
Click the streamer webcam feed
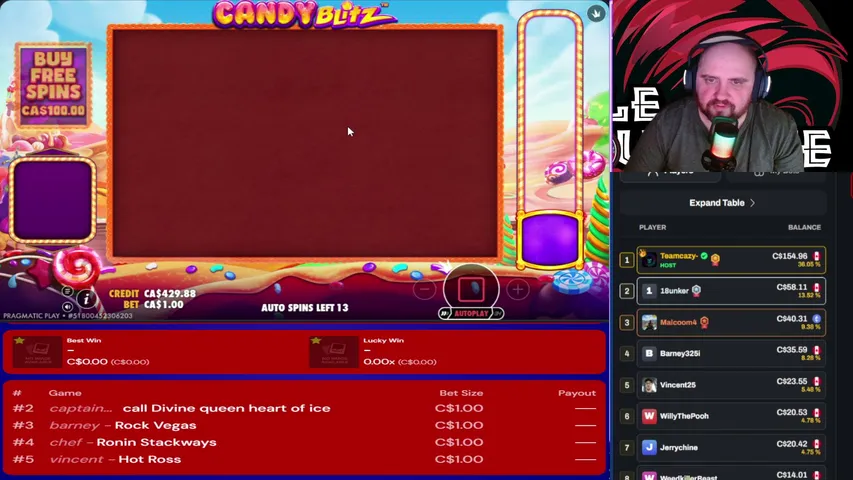pos(731,86)
